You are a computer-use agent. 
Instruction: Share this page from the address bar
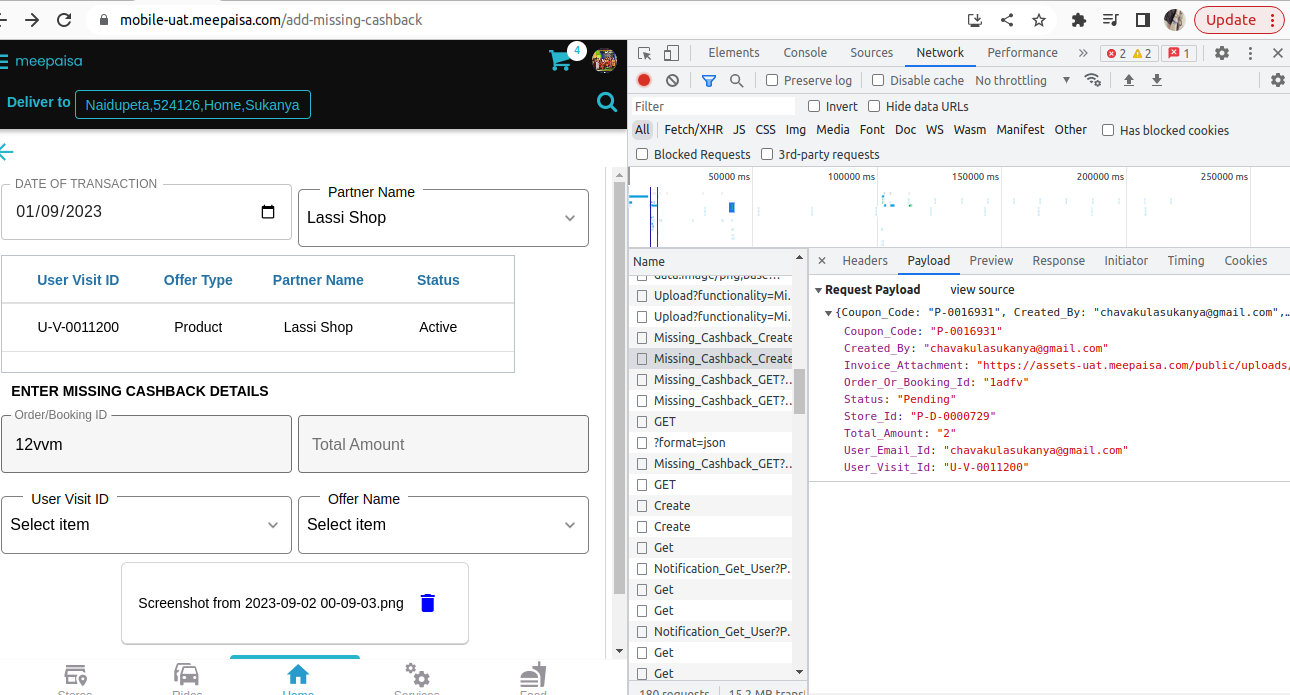(1007, 20)
